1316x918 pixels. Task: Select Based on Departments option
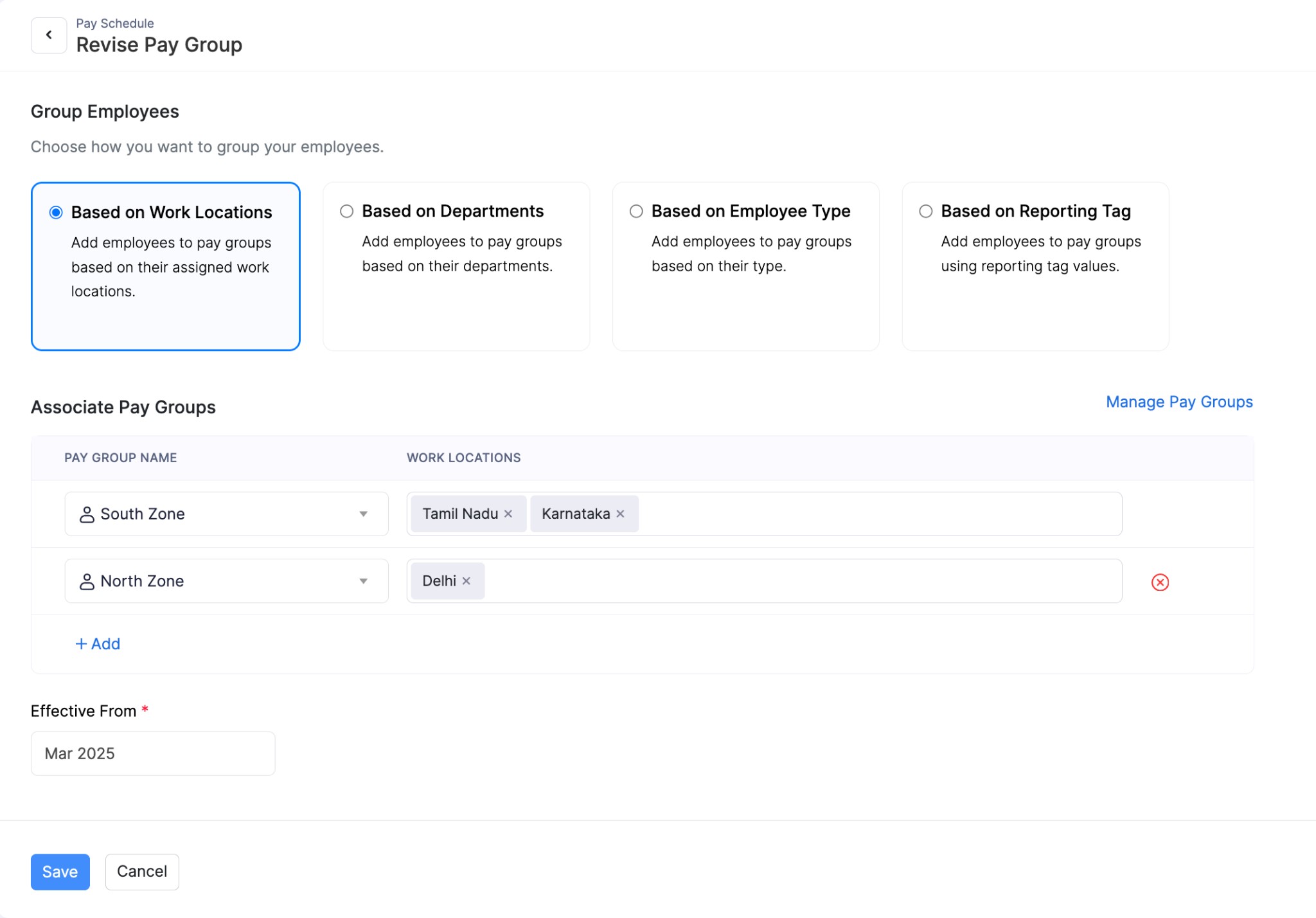tap(347, 212)
